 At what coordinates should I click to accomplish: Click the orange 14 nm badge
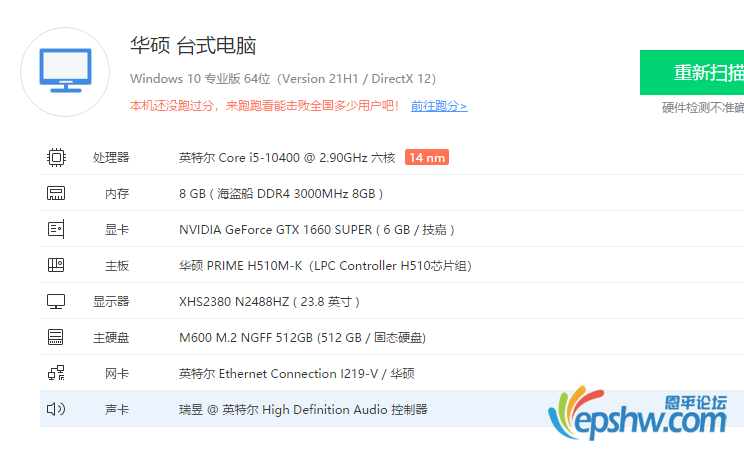click(x=427, y=157)
